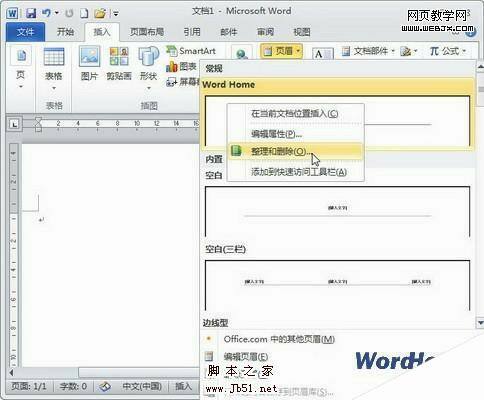Viewport: 484px width, 400px height.
Task: Click the 内置 gallery category heading
Action: click(214, 159)
